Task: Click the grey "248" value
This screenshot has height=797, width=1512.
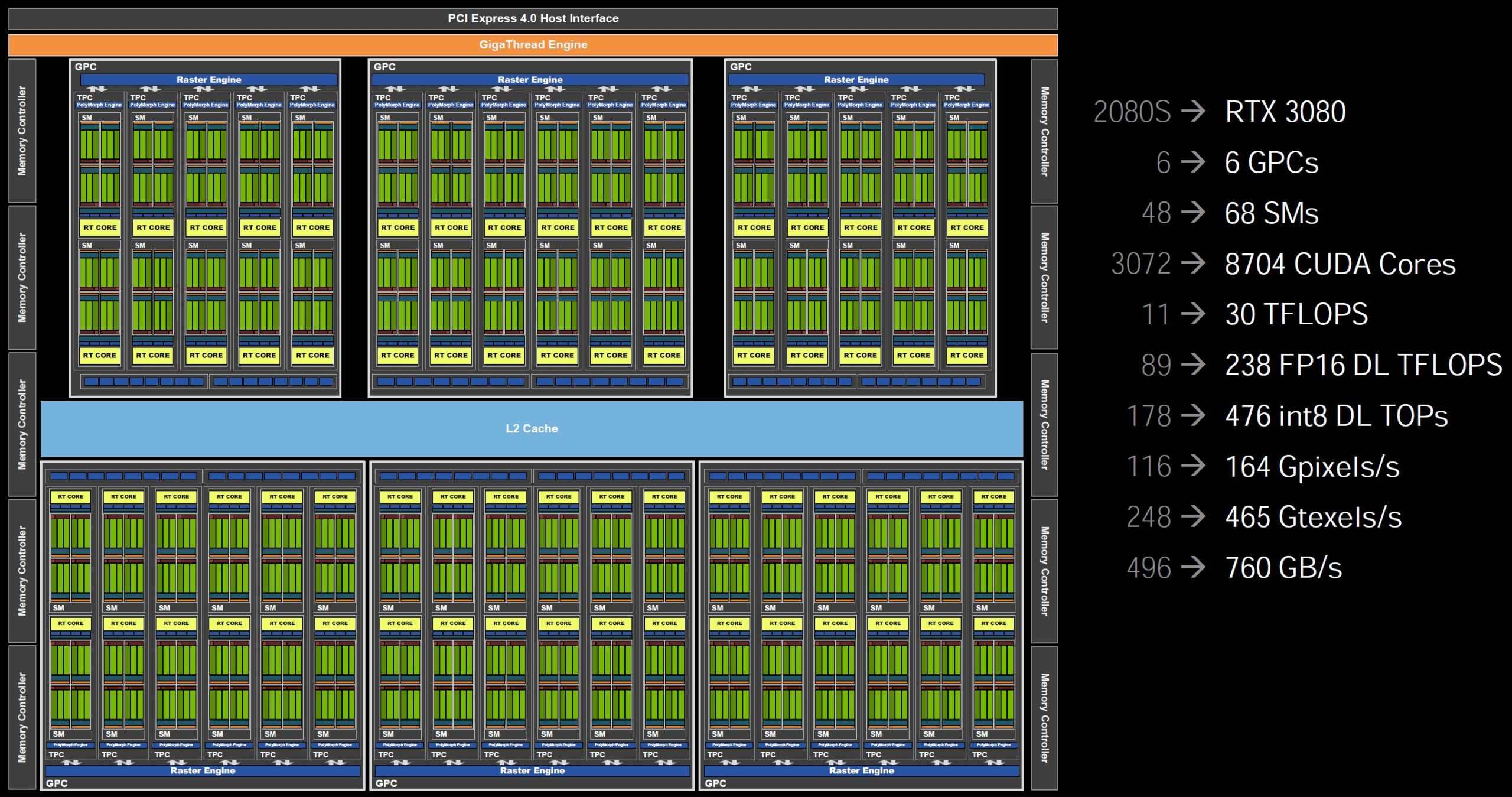Action: 1149,518
